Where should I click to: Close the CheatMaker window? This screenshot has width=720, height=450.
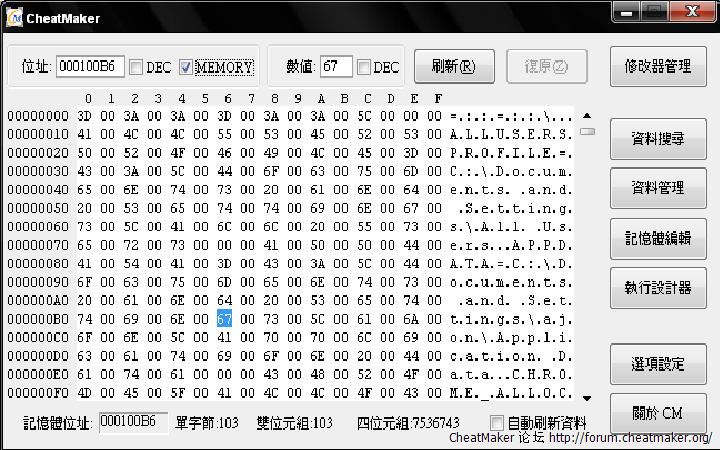coord(692,12)
